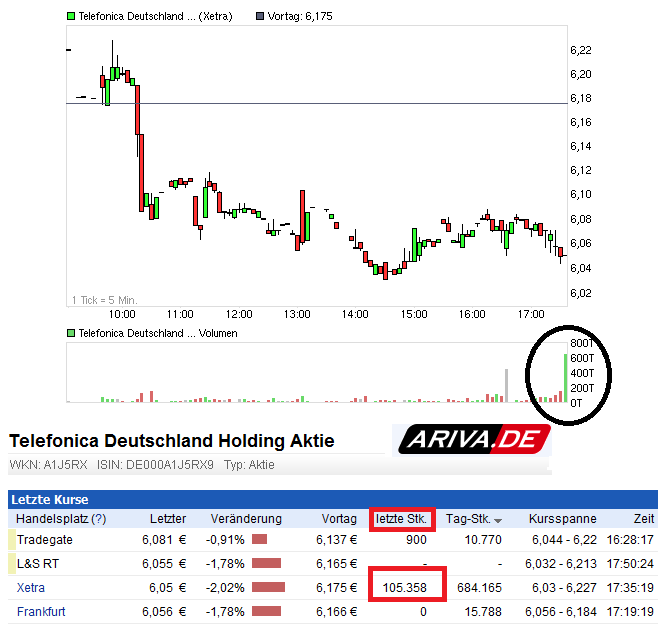This screenshot has width=666, height=626.
Task: Click the Typ: Aktie text
Action: (x=249, y=465)
